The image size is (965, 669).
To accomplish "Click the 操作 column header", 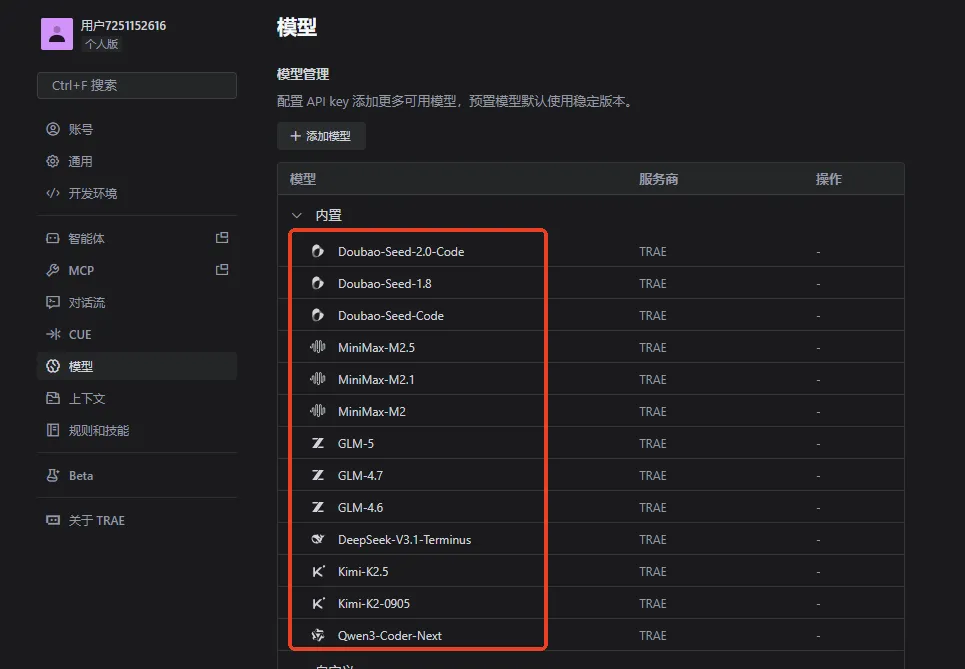I will point(828,179).
